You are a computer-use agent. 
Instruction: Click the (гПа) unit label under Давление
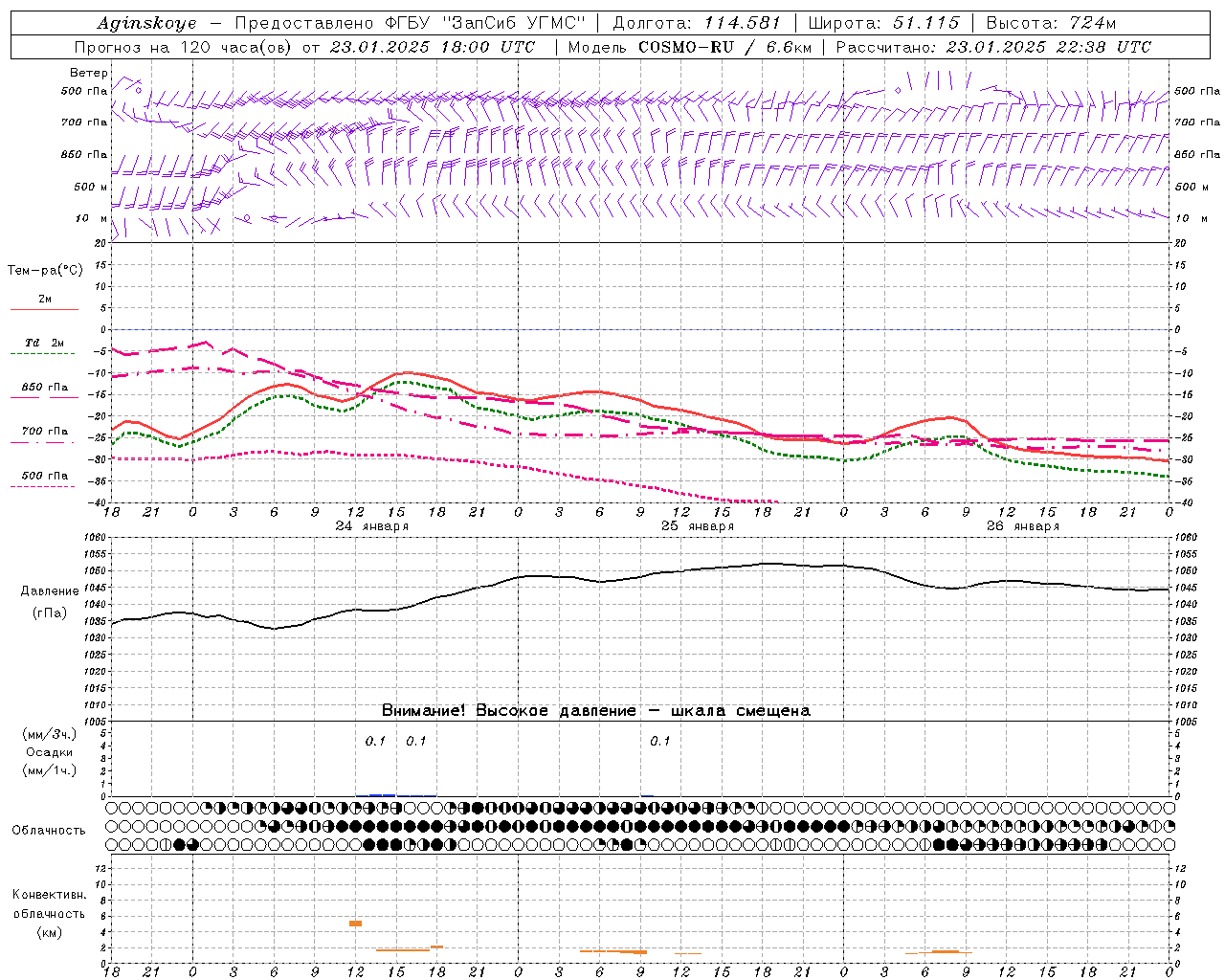50,612
